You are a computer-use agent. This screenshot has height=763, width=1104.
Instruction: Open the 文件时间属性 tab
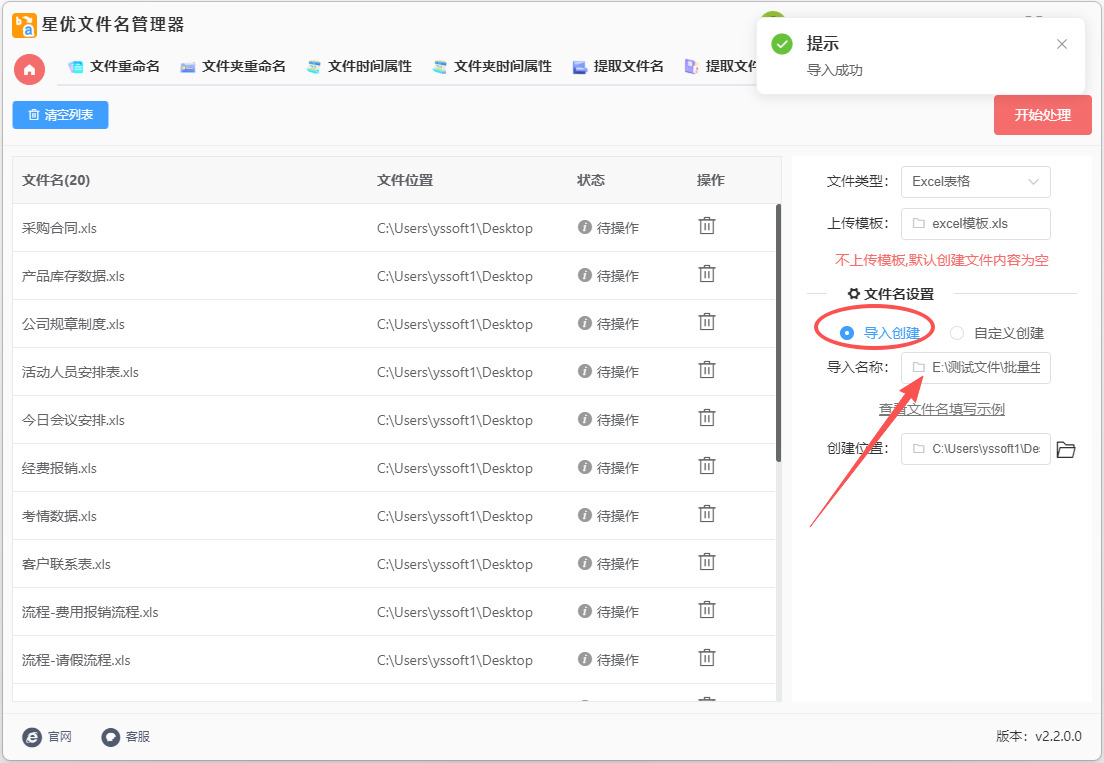click(359, 67)
